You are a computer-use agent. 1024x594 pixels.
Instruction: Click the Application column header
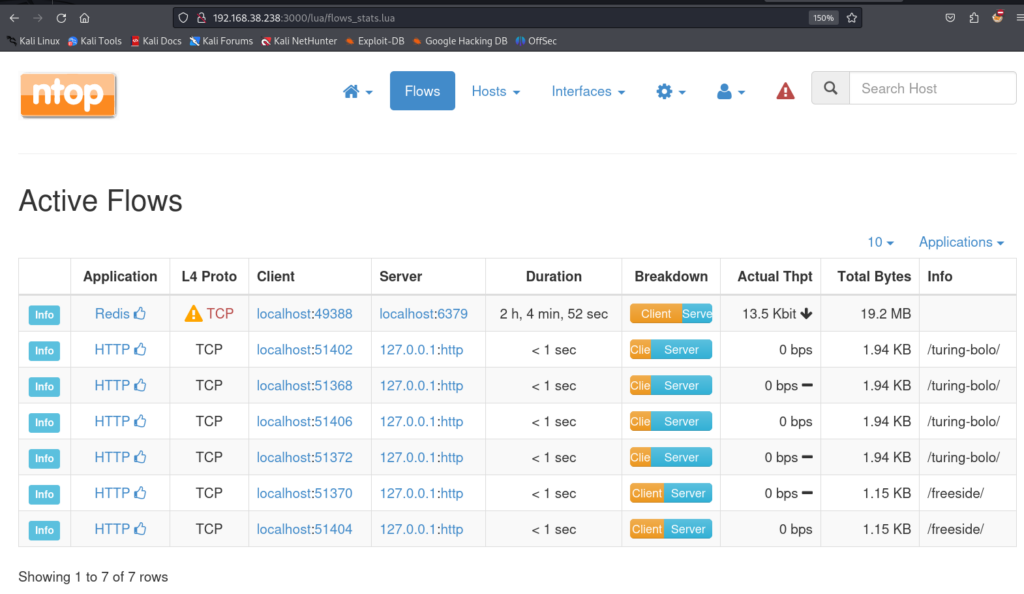click(x=120, y=277)
